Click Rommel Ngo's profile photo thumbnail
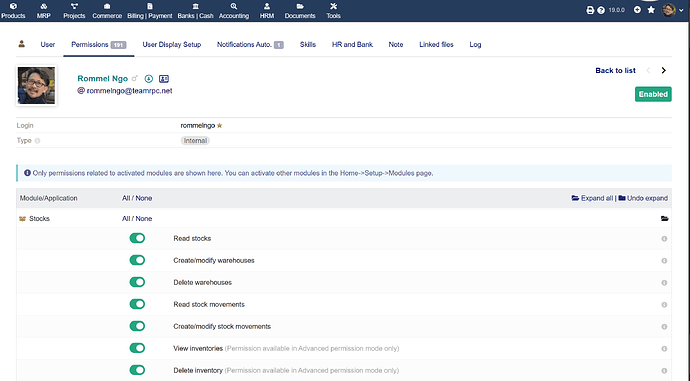 (x=37, y=85)
